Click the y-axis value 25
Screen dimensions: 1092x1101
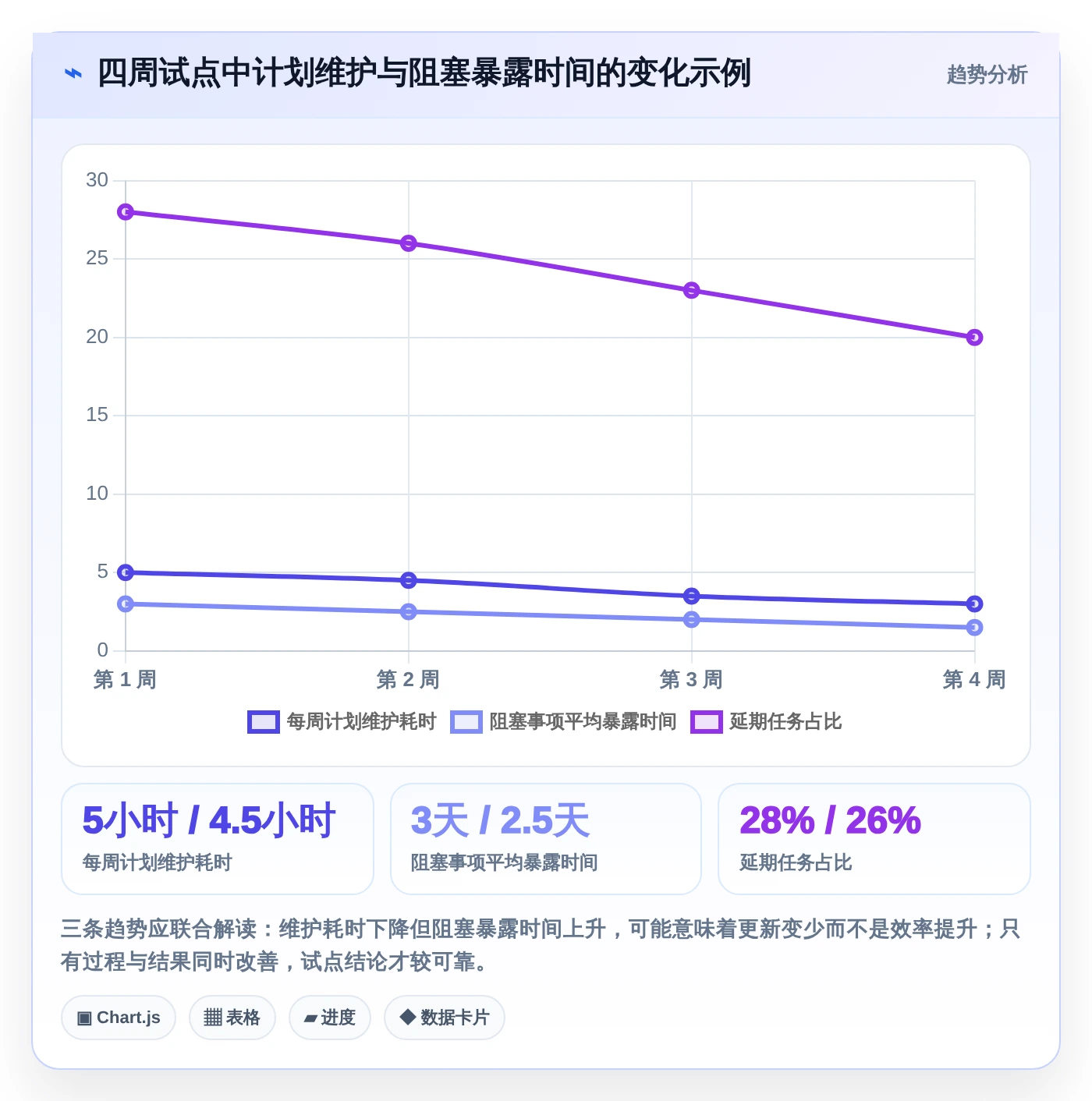pos(97,258)
